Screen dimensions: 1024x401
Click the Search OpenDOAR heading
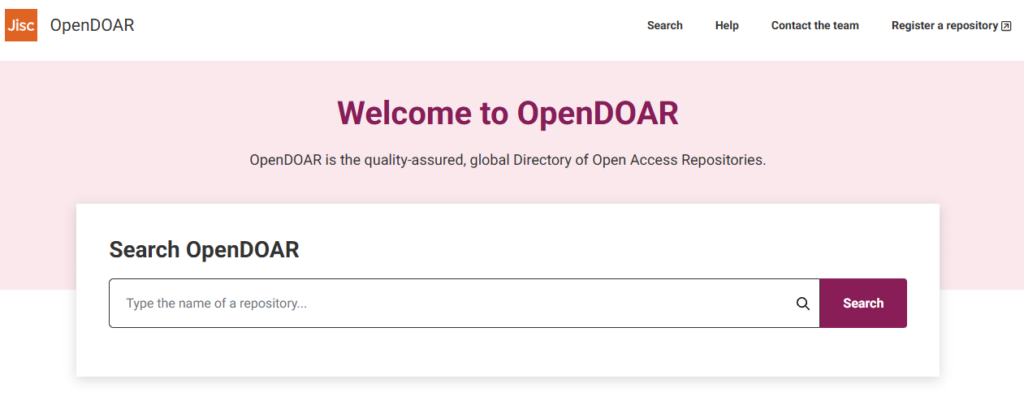204,249
